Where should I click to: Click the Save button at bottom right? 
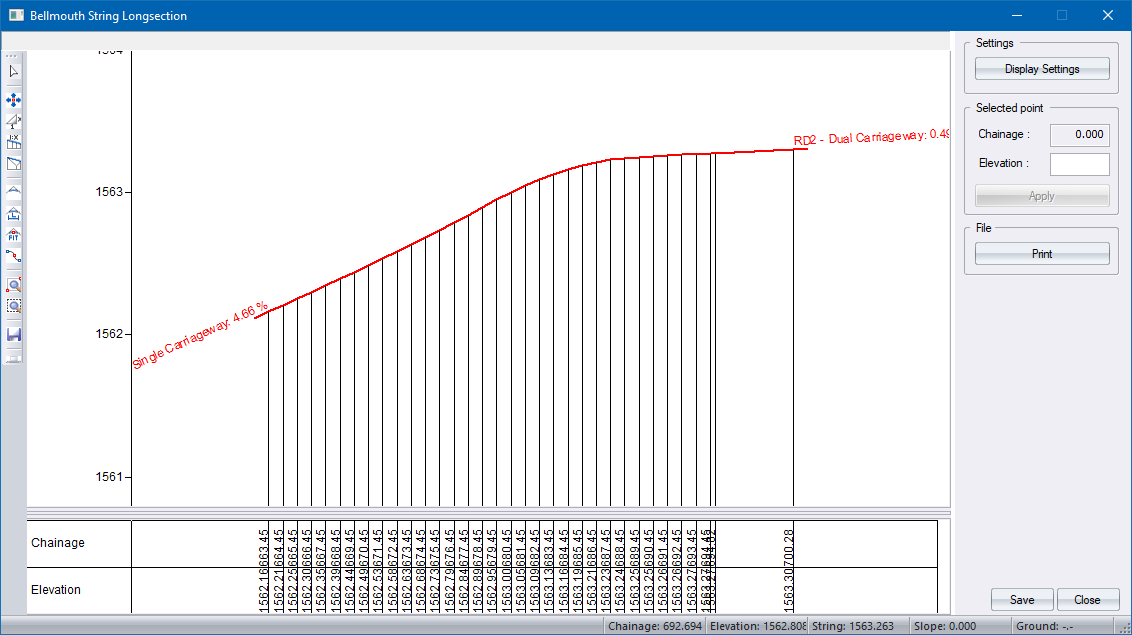(x=1021, y=600)
